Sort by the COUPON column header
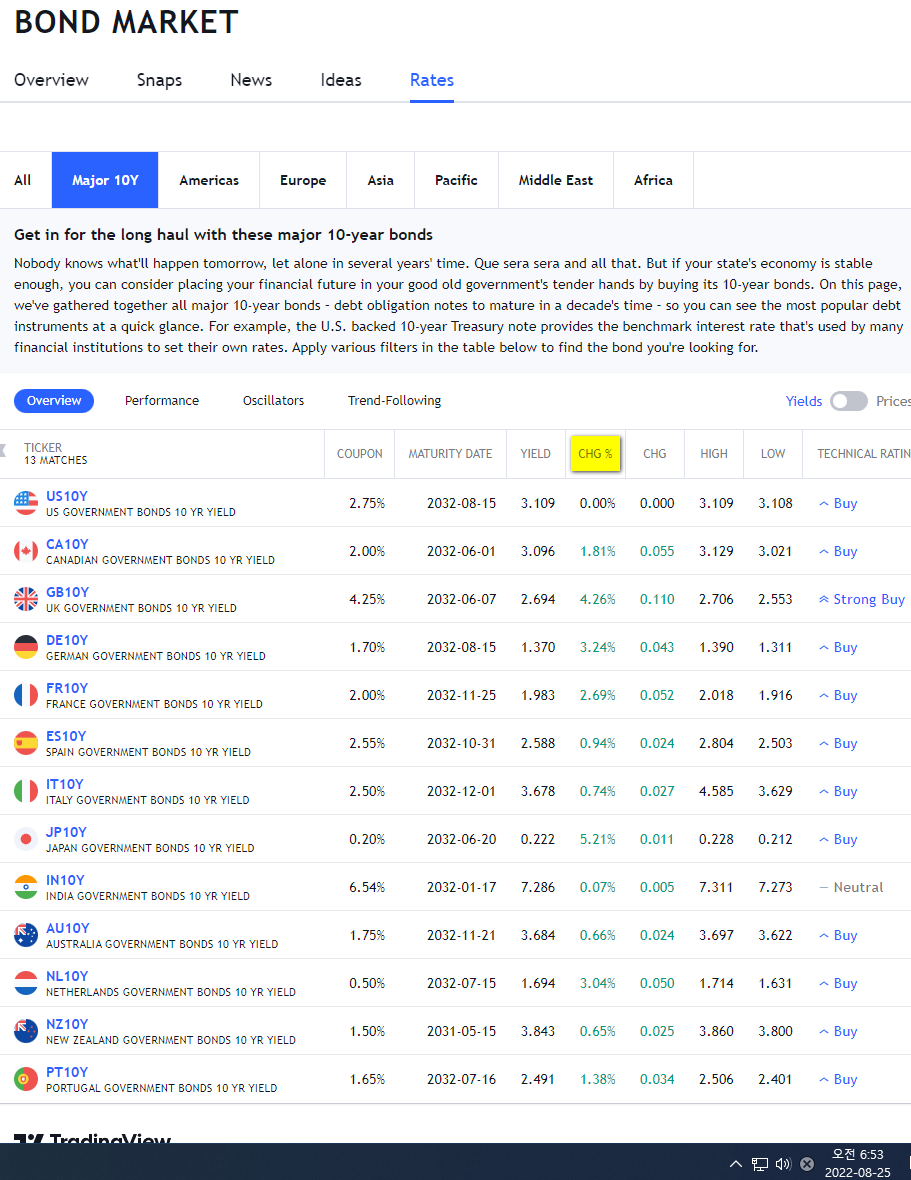This screenshot has height=1180, width=911. tap(360, 454)
